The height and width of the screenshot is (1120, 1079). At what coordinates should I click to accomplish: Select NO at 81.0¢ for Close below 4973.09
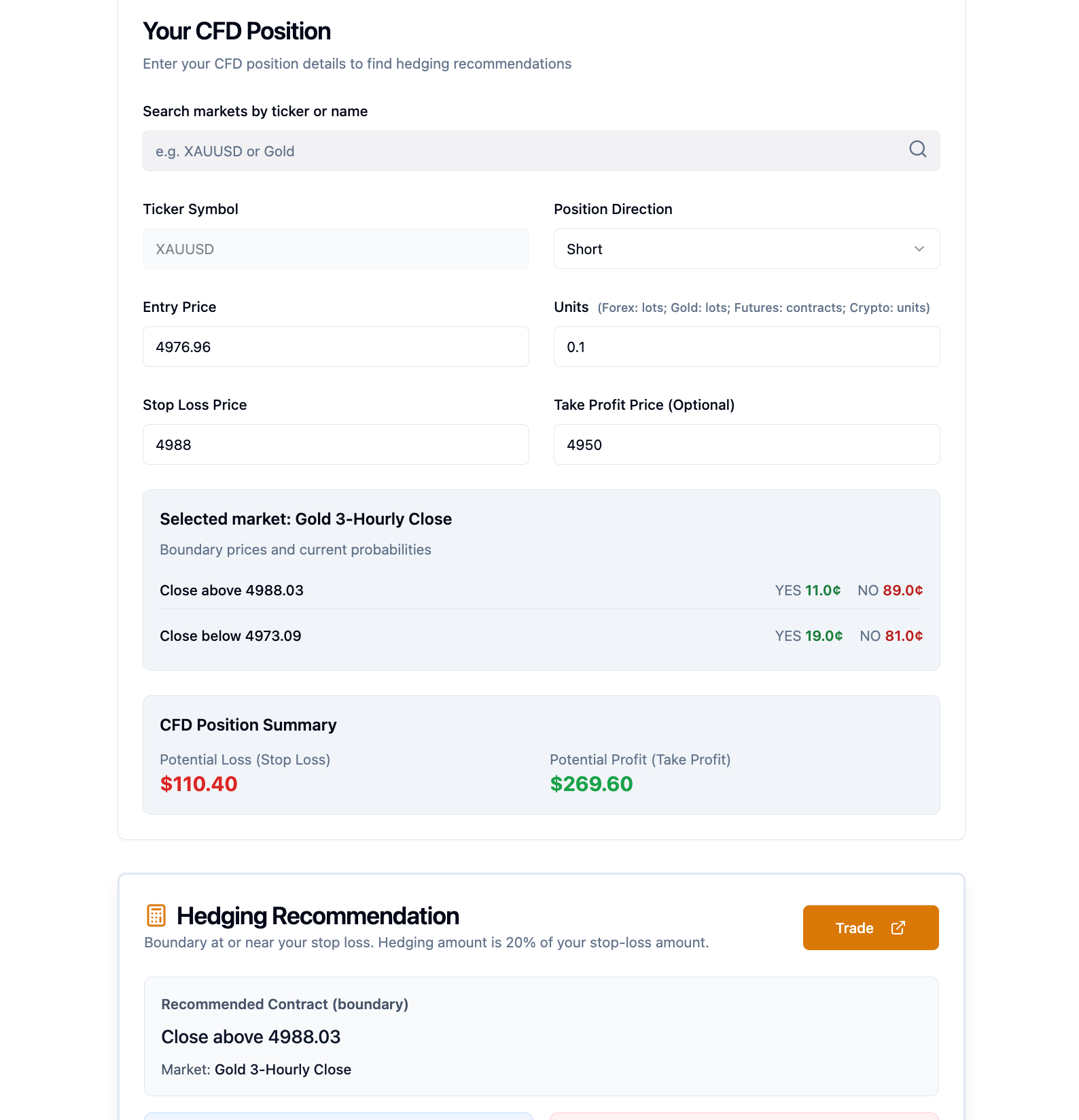tap(891, 636)
